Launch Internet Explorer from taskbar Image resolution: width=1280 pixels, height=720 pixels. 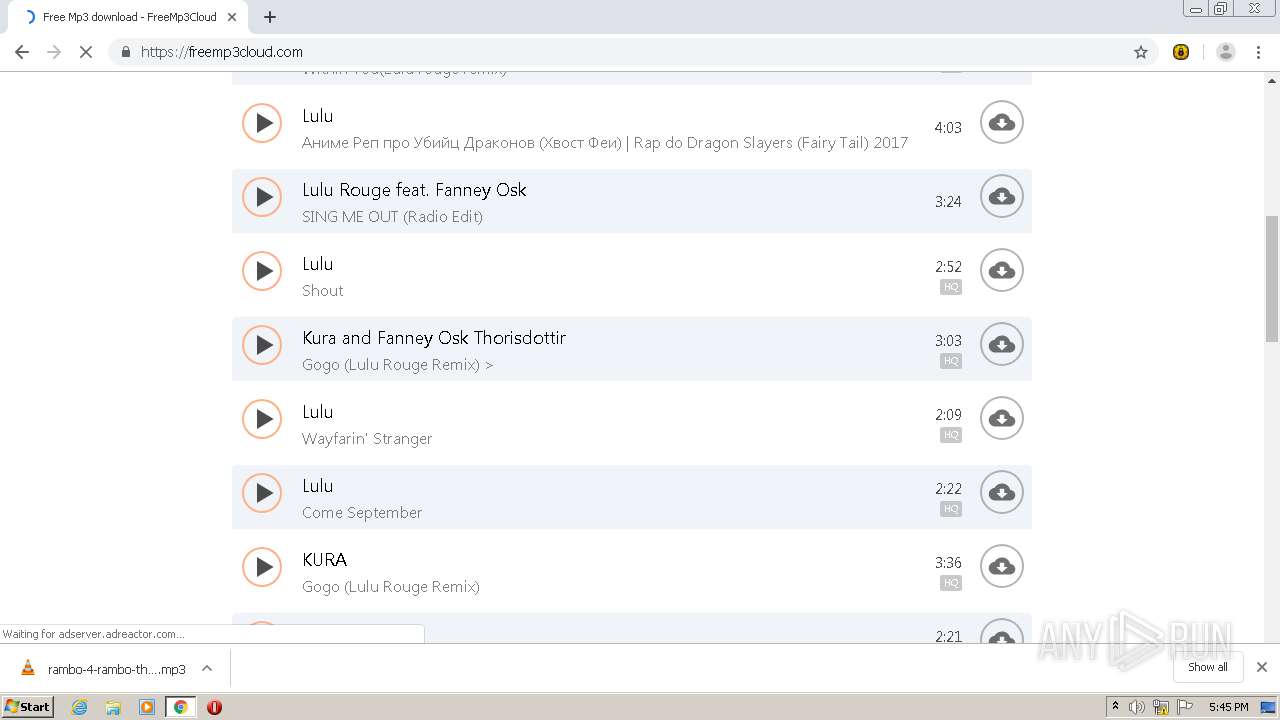point(79,707)
